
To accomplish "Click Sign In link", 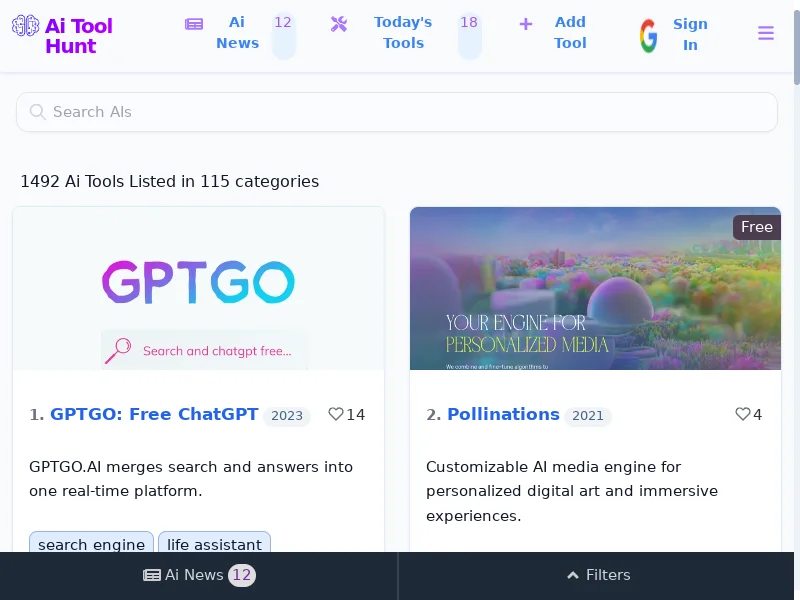I will 690,34.
